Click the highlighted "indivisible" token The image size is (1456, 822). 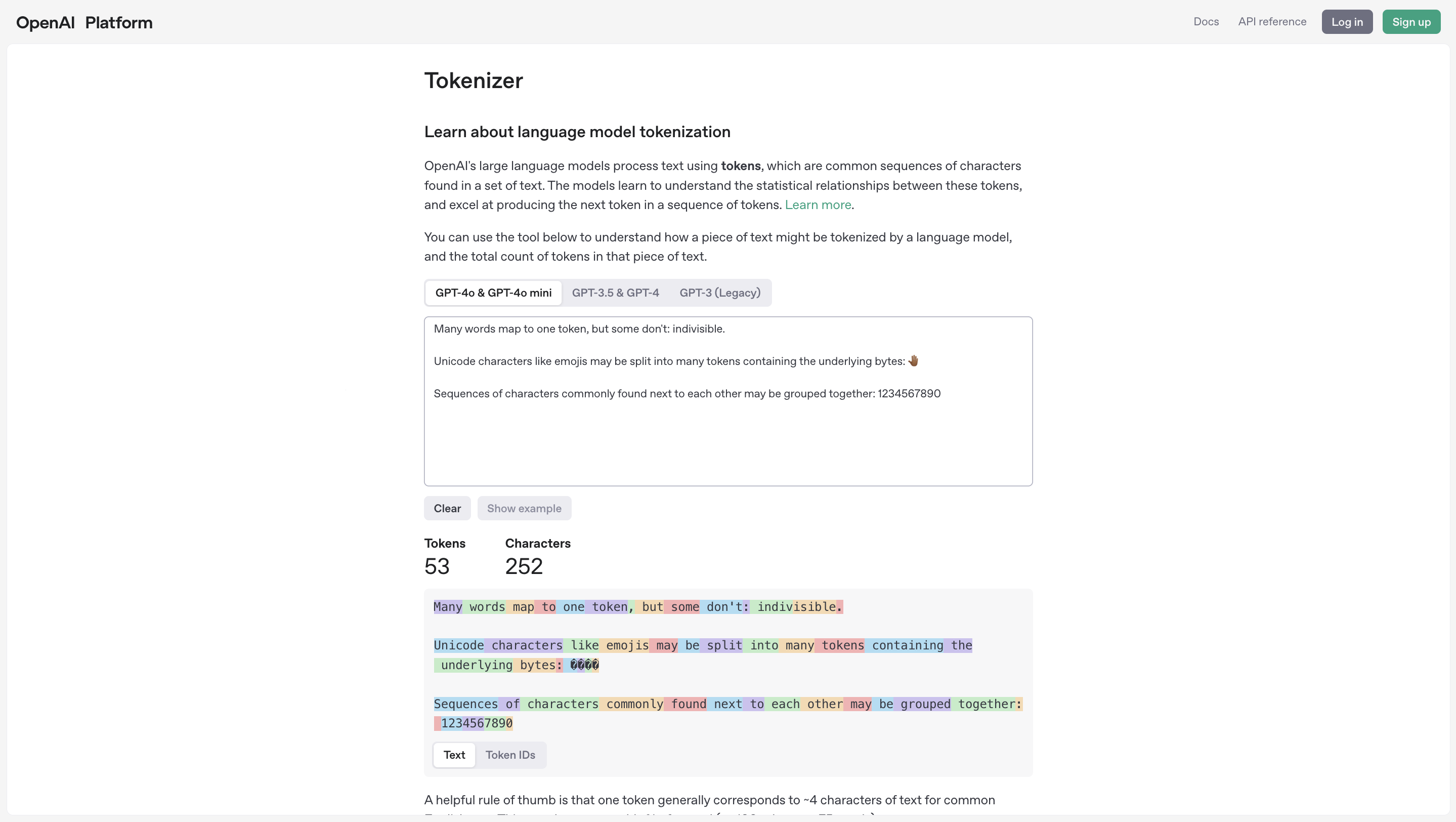[796, 606]
